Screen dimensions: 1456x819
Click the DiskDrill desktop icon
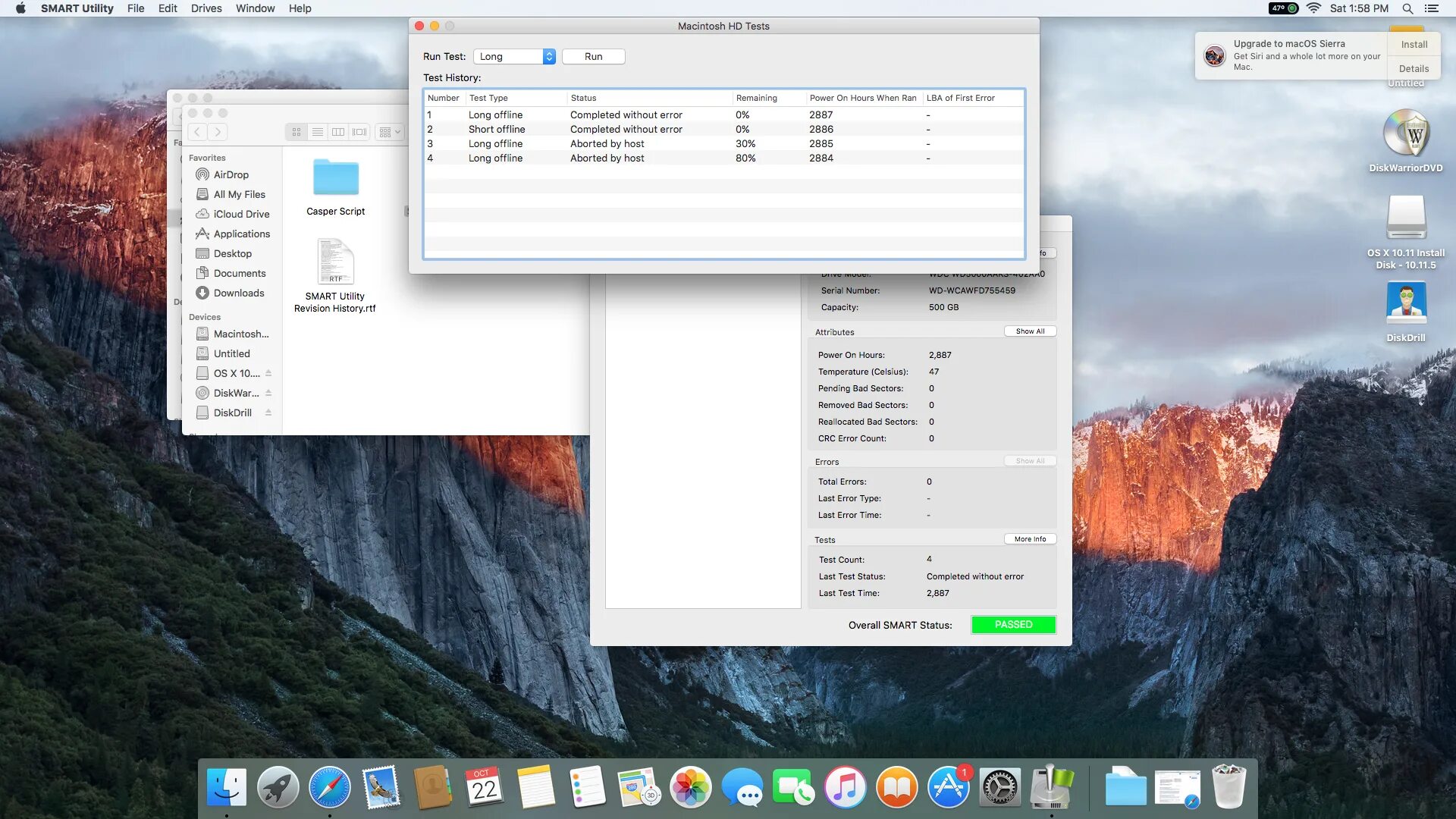point(1406,303)
